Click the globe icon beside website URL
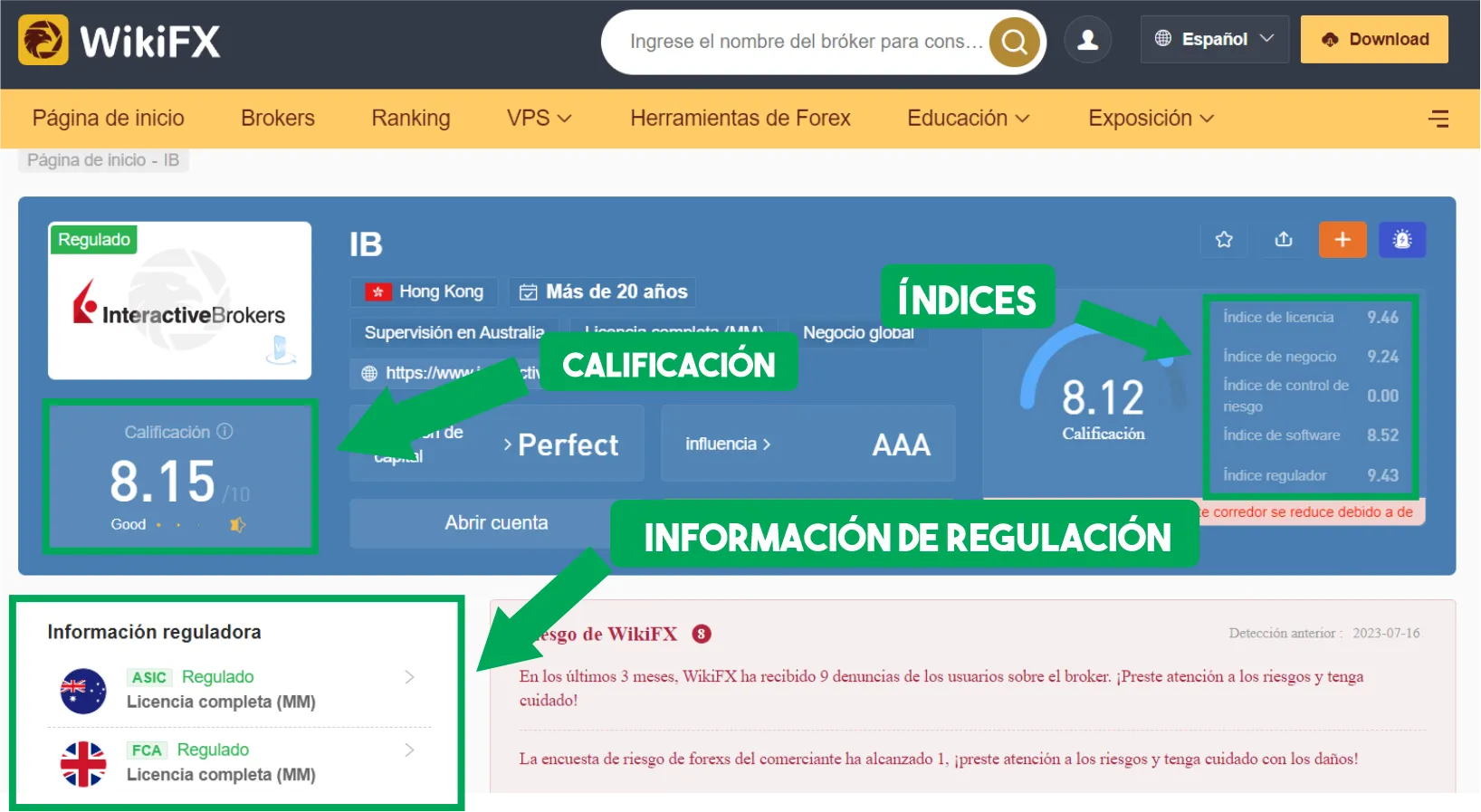 click(x=369, y=373)
